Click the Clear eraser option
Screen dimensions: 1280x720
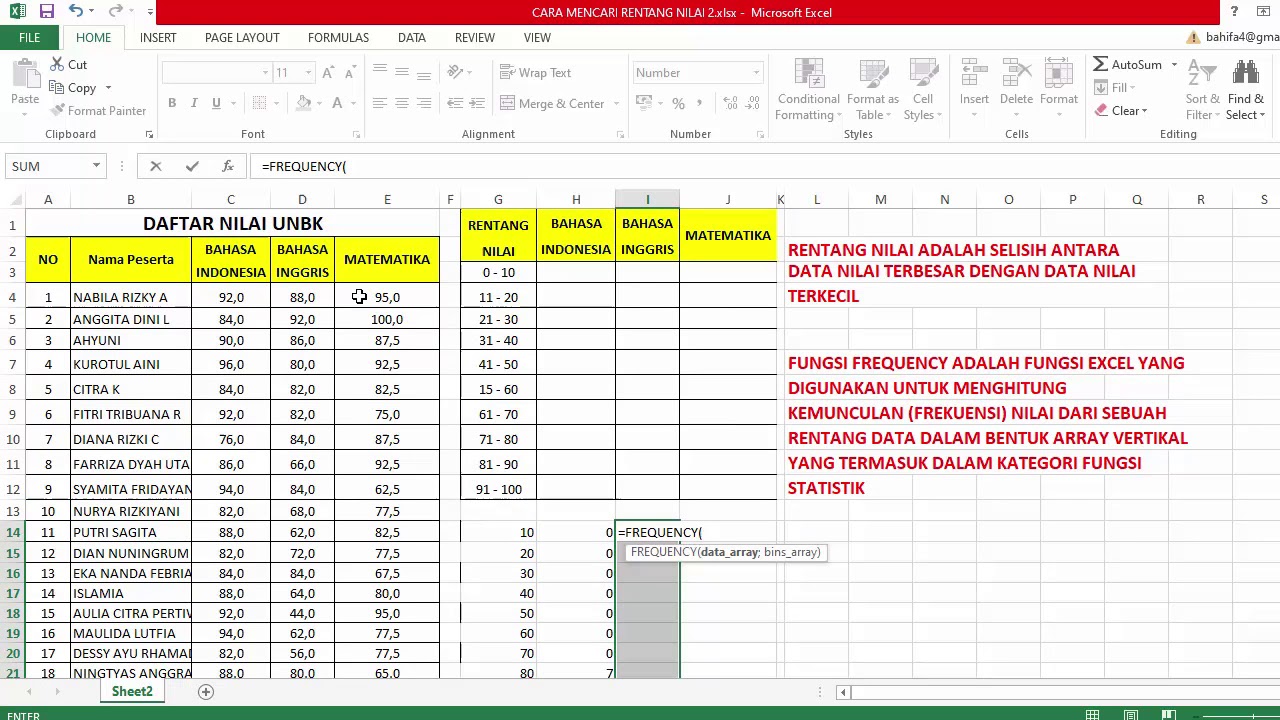click(1120, 111)
